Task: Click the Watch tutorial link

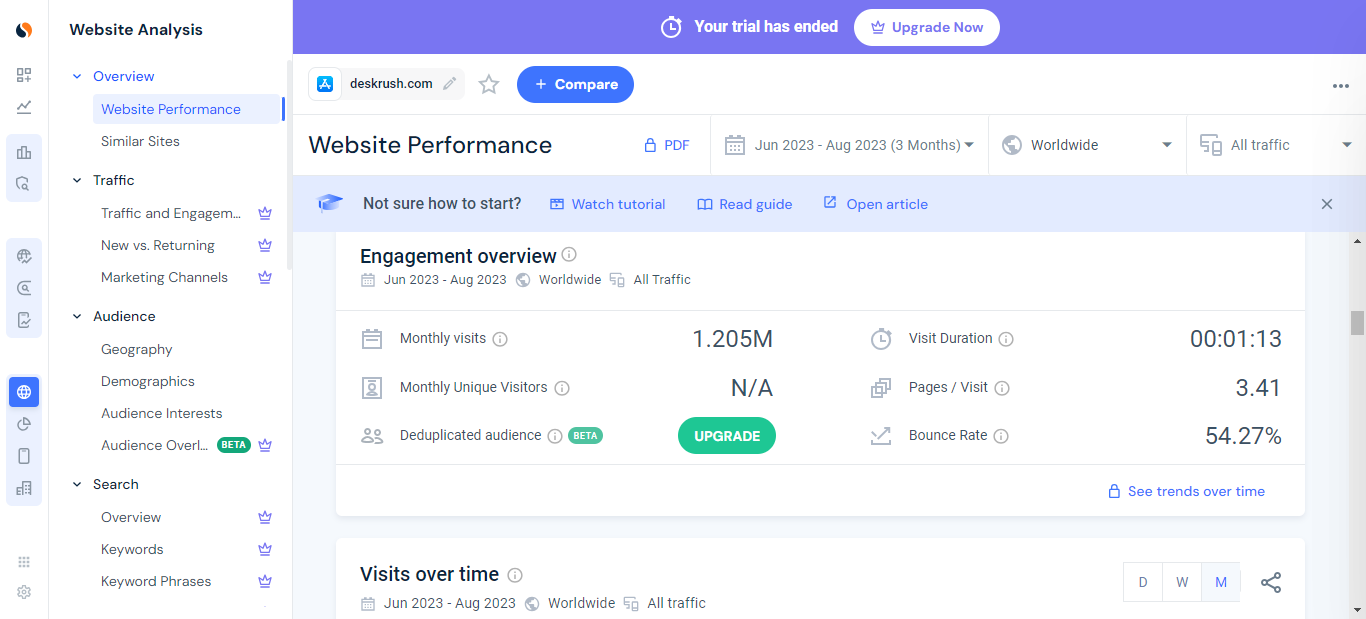Action: (x=607, y=204)
